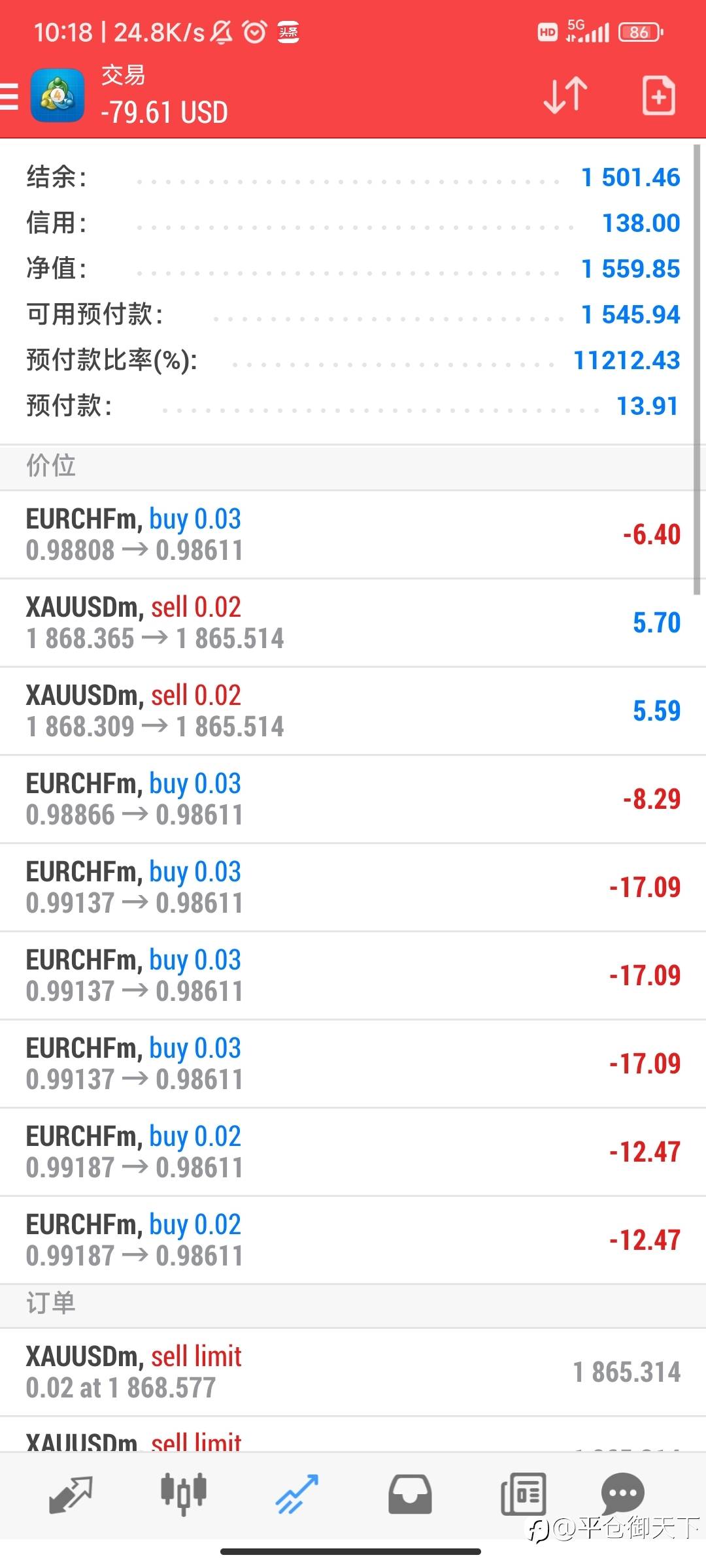Select EURCHFm buy position at 0.98866
Screen dimensions: 706x1568
pyautogui.click(x=353, y=799)
